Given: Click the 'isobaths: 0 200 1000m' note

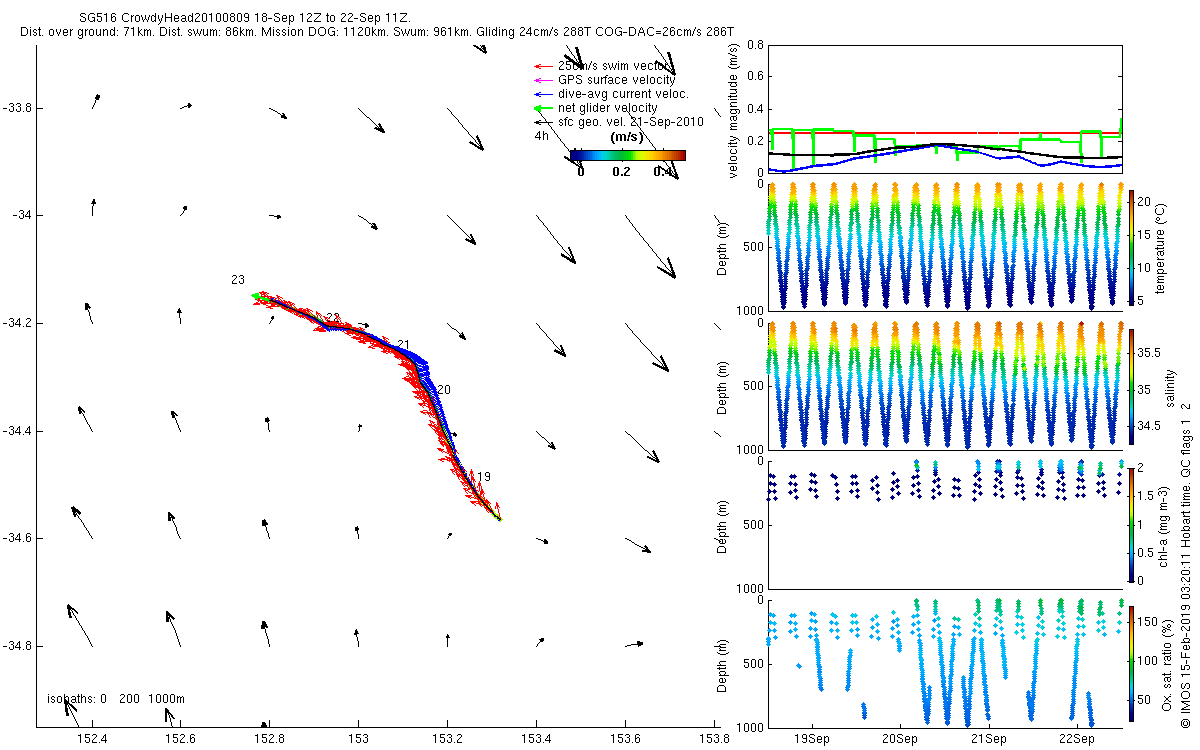Looking at the screenshot, I should click(x=116, y=698).
